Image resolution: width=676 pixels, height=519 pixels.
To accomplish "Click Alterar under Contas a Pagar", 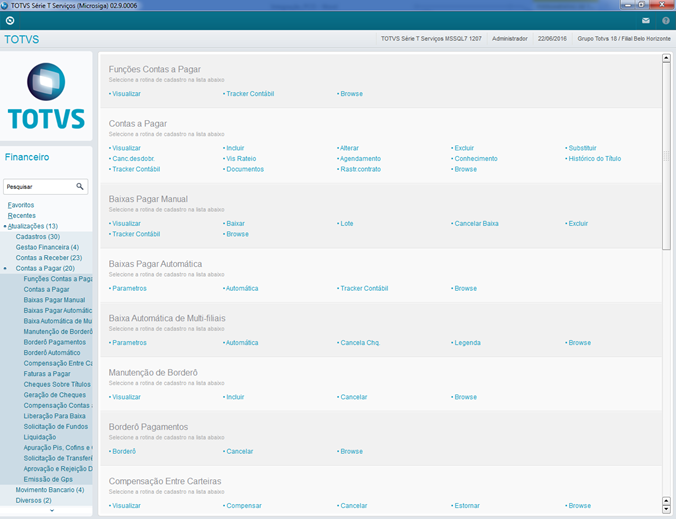I will 349,148.
